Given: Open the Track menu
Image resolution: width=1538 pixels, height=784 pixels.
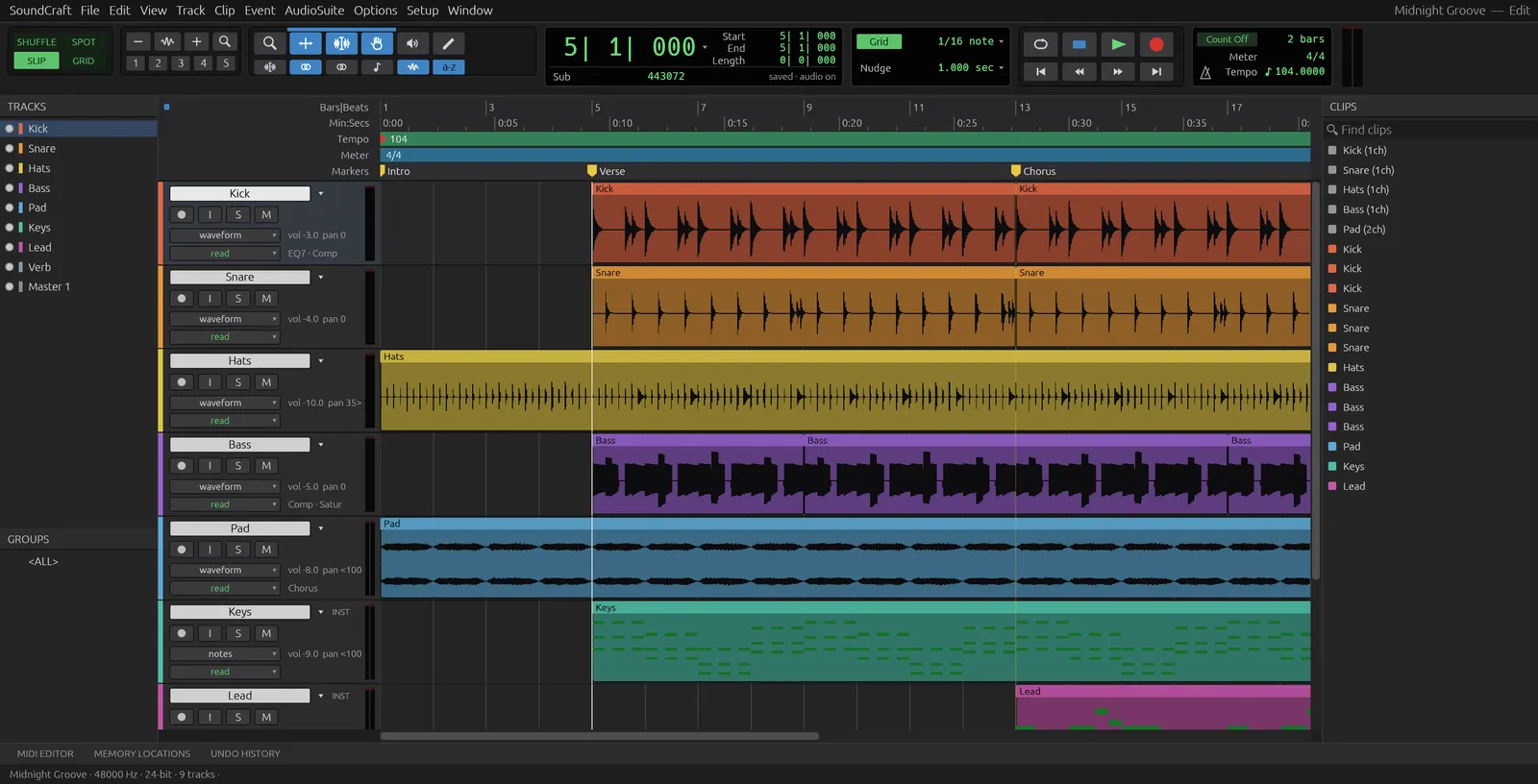Looking at the screenshot, I should [x=190, y=11].
